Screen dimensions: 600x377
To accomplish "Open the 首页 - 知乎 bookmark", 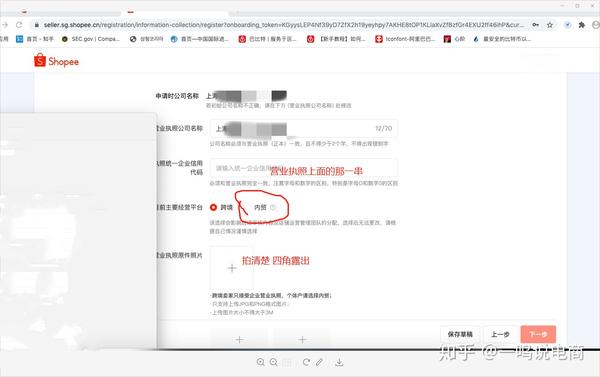I will 35,39.
